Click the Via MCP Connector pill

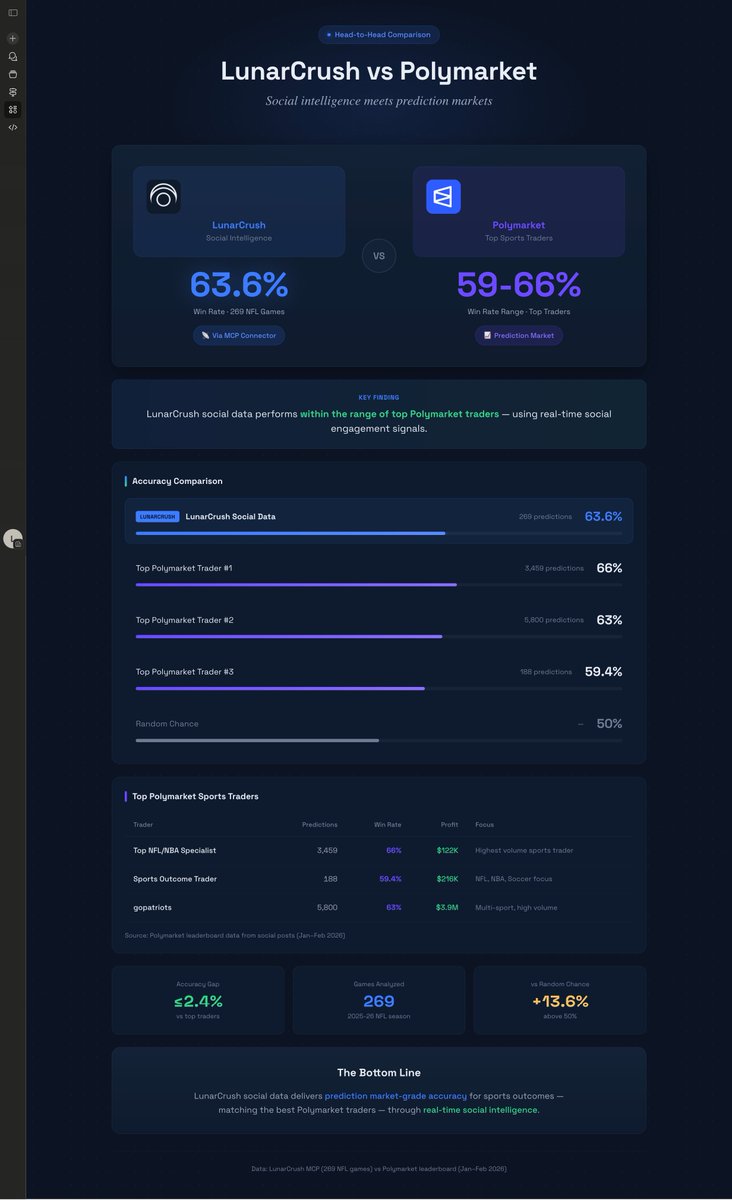[x=239, y=336]
